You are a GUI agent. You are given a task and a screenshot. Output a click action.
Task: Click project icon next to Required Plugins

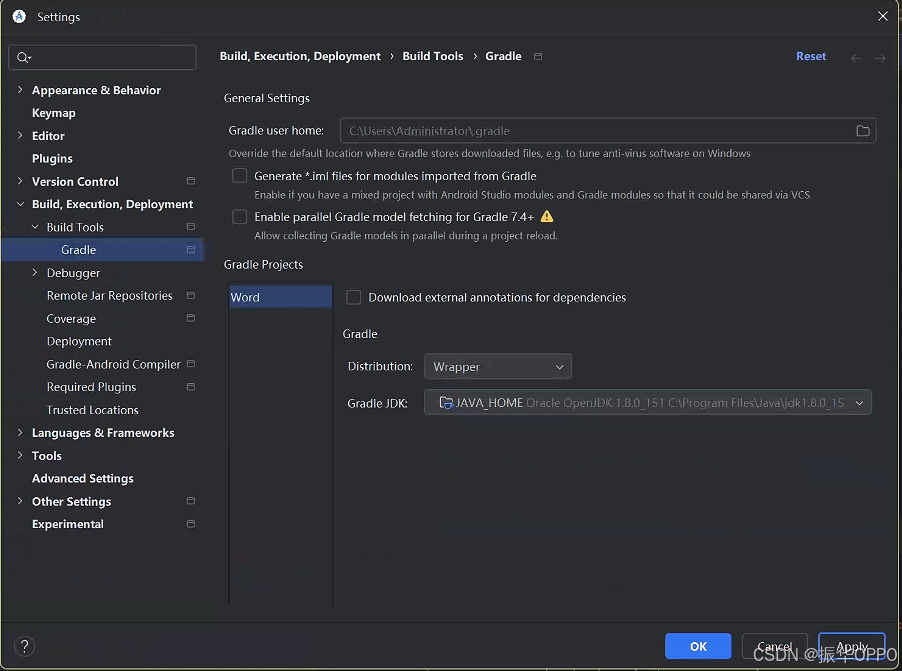(x=191, y=387)
